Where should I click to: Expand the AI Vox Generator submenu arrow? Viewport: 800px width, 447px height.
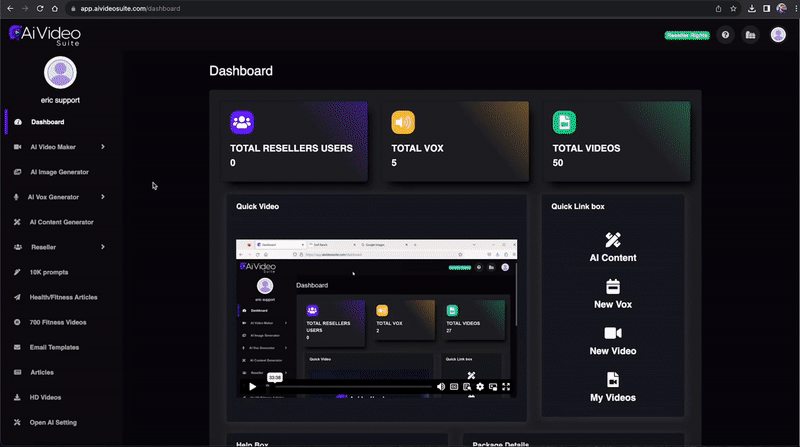click(x=103, y=197)
